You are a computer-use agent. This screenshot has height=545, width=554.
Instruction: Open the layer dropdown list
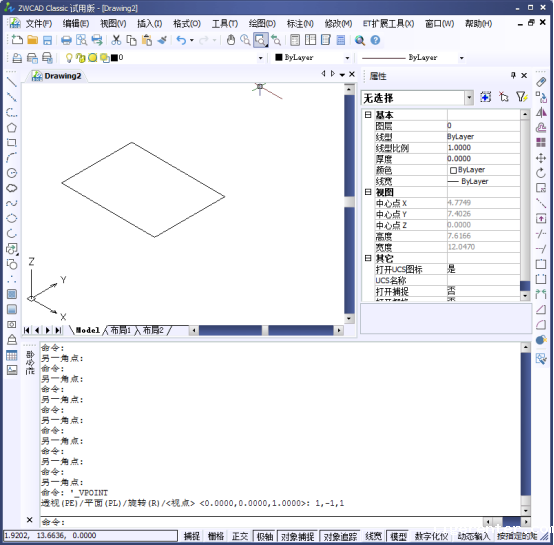click(261, 58)
